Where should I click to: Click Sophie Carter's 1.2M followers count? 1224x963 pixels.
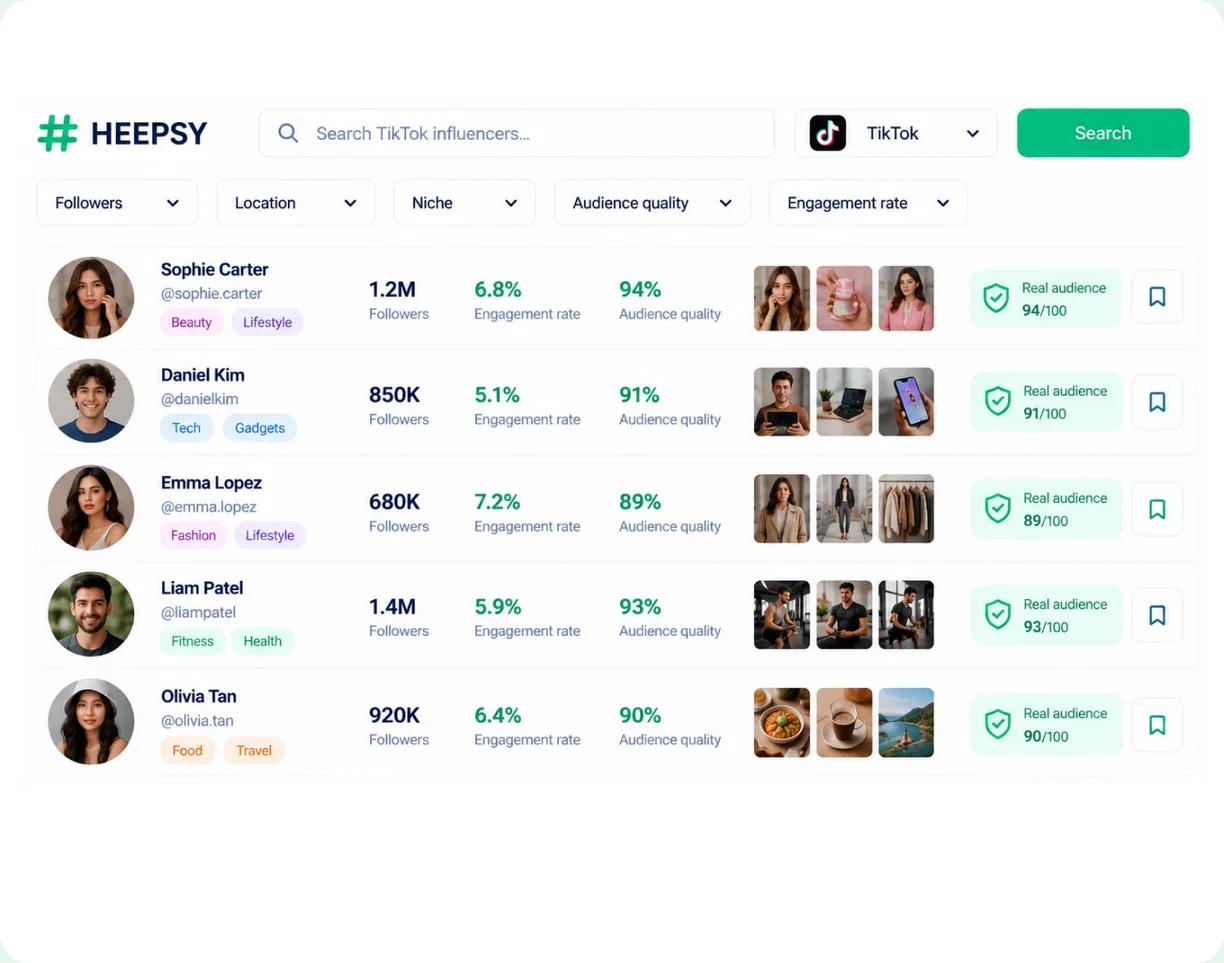click(392, 290)
